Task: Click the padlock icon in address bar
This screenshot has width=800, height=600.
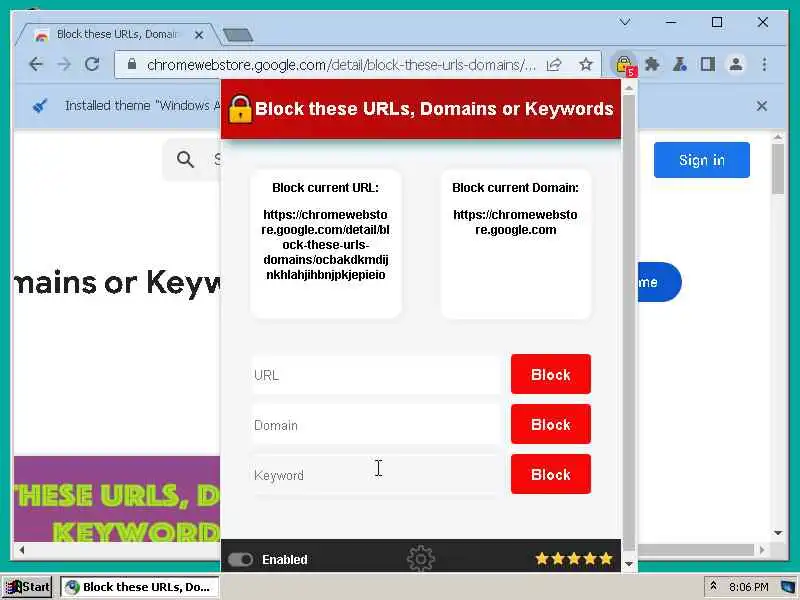Action: click(x=132, y=64)
